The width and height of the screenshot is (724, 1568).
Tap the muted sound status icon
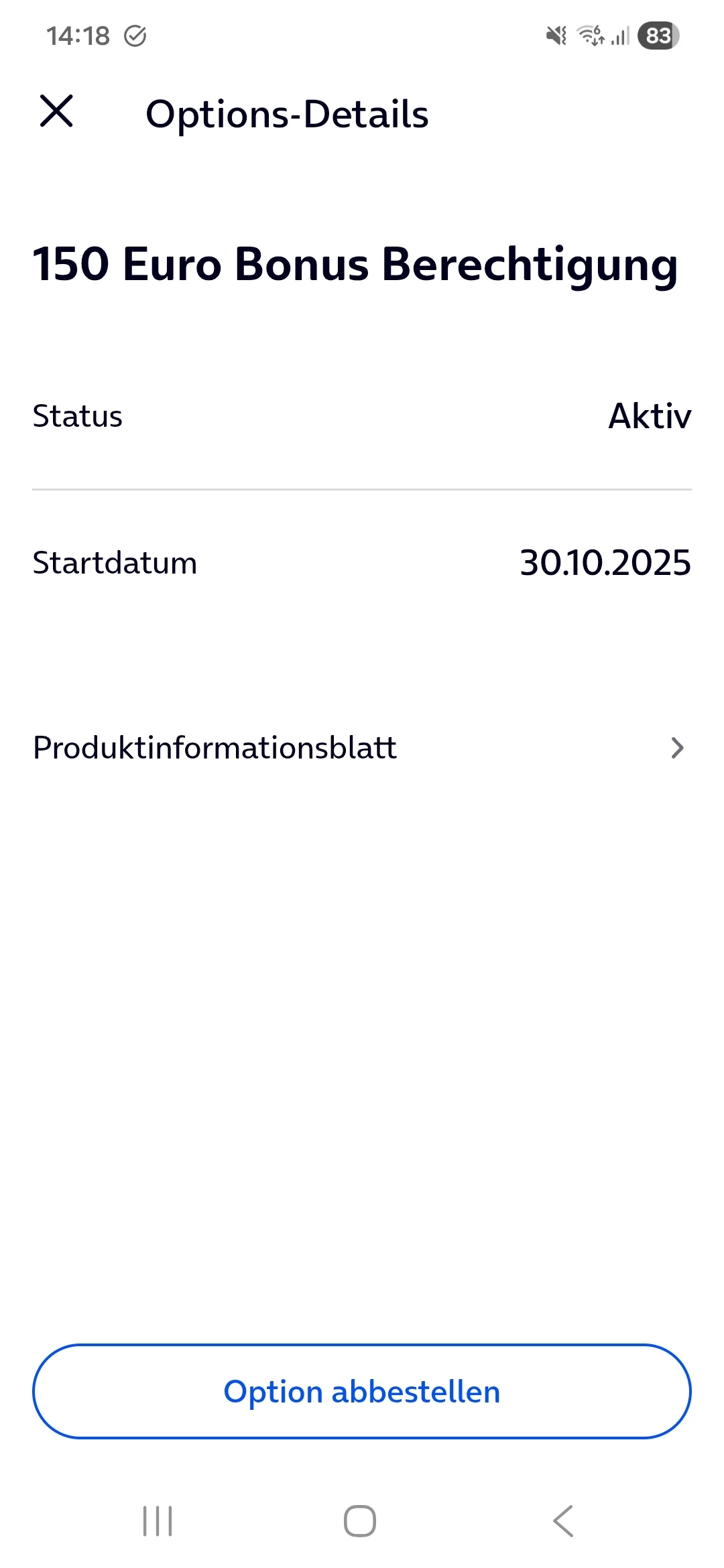[x=556, y=36]
